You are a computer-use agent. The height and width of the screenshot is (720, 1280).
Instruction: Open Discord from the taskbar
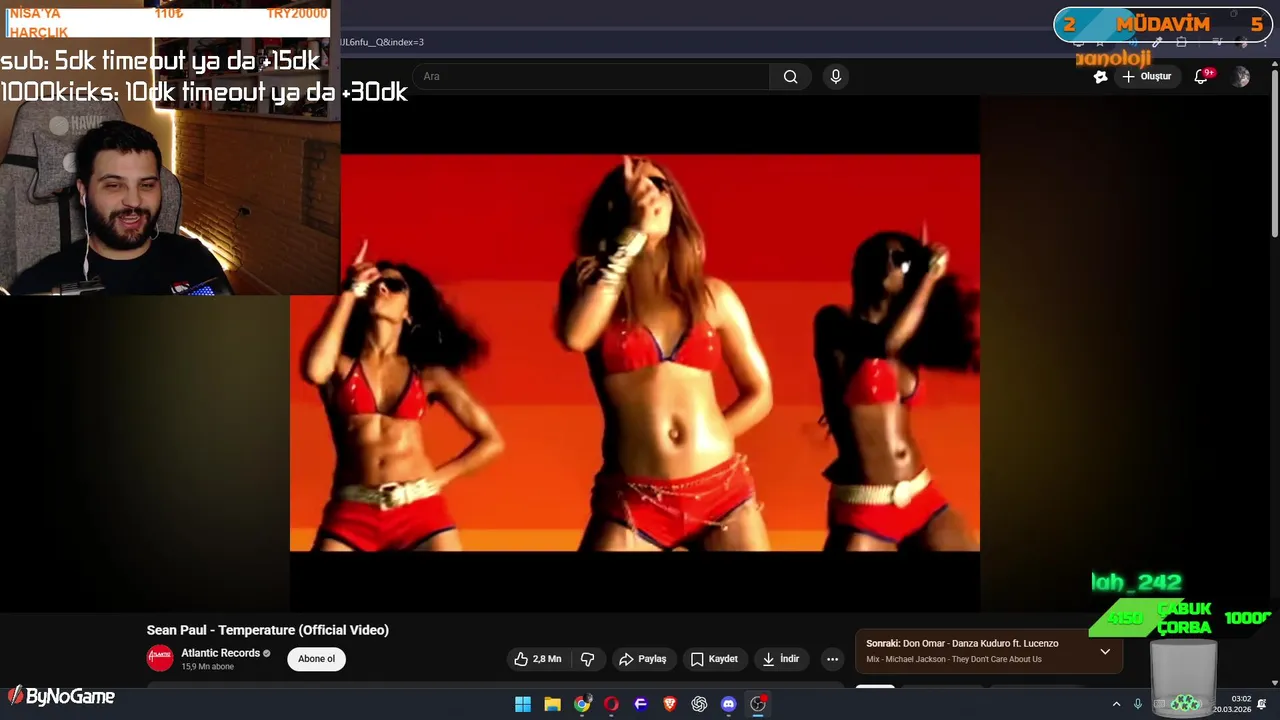tap(729, 704)
